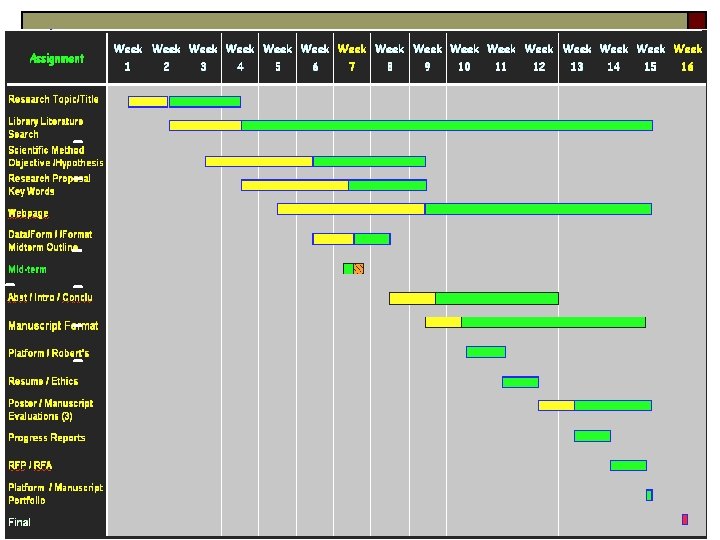Viewport: 720px width, 540px height.
Task: Select the Week 10 column header
Action: 464,57
